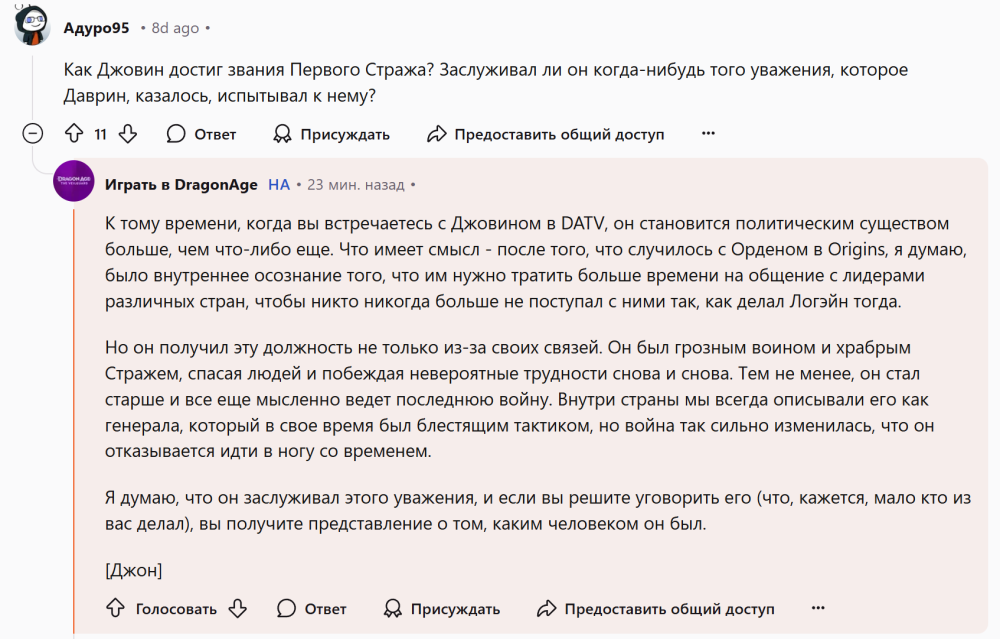Screen dimensions: 1000x639
Task: Open the Адуро95 username link
Action: (97, 28)
